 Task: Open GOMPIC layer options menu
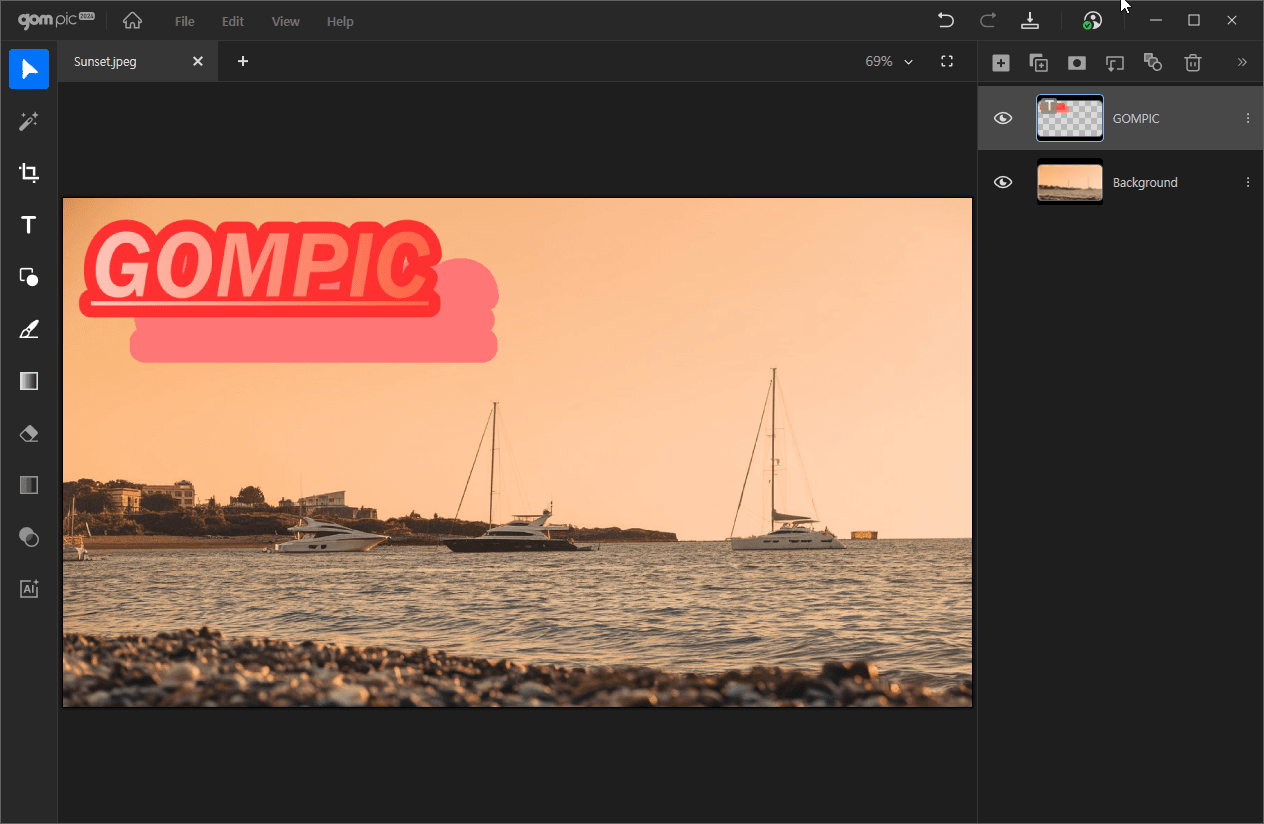tap(1247, 118)
